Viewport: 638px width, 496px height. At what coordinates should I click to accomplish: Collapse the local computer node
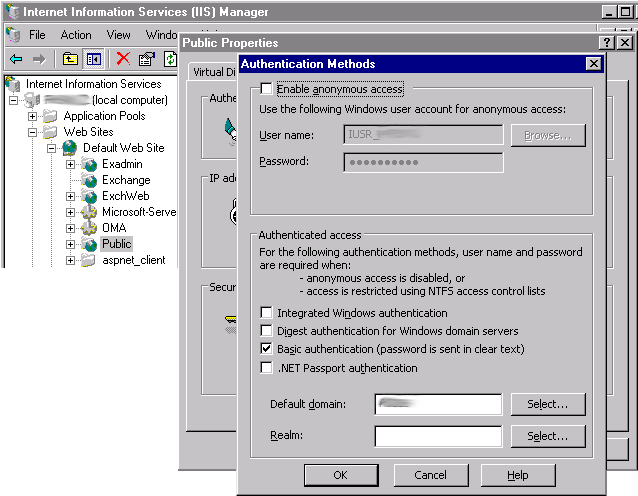click(x=13, y=100)
